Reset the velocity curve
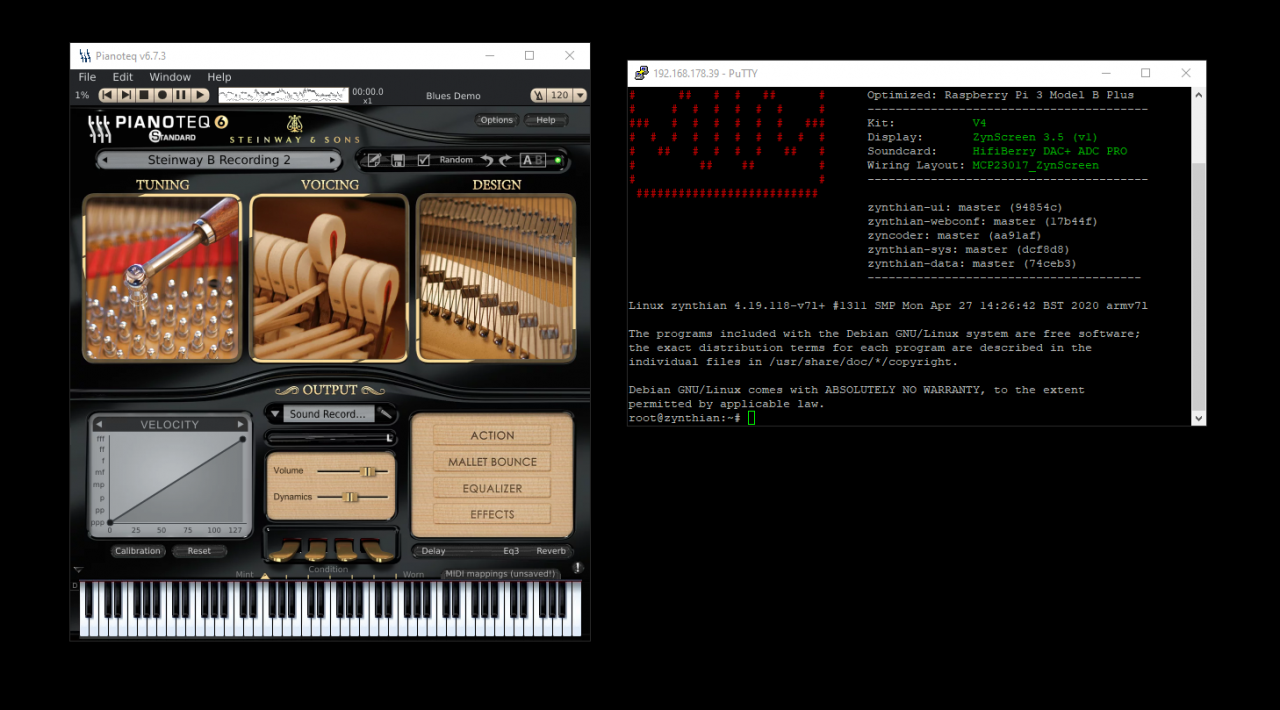Screen dimensions: 1280x710 click(199, 551)
